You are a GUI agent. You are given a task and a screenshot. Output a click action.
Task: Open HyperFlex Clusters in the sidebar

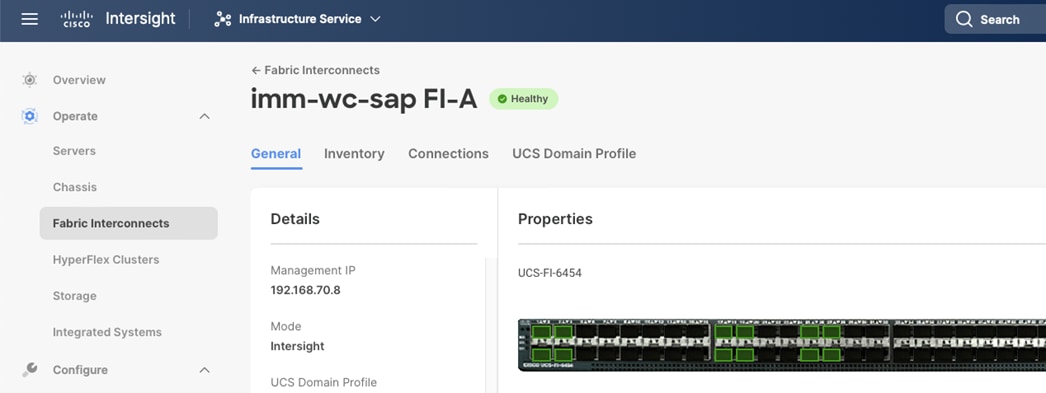point(106,260)
